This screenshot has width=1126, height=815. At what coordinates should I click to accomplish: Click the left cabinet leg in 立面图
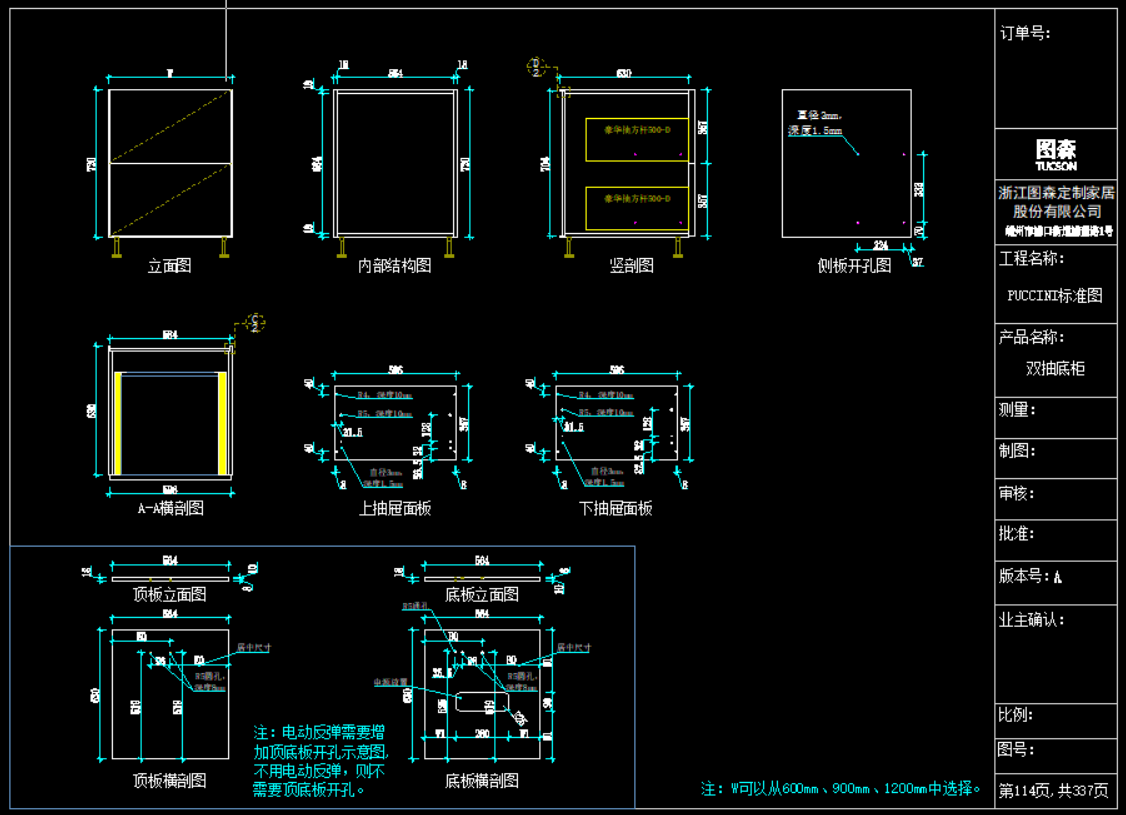(x=118, y=247)
